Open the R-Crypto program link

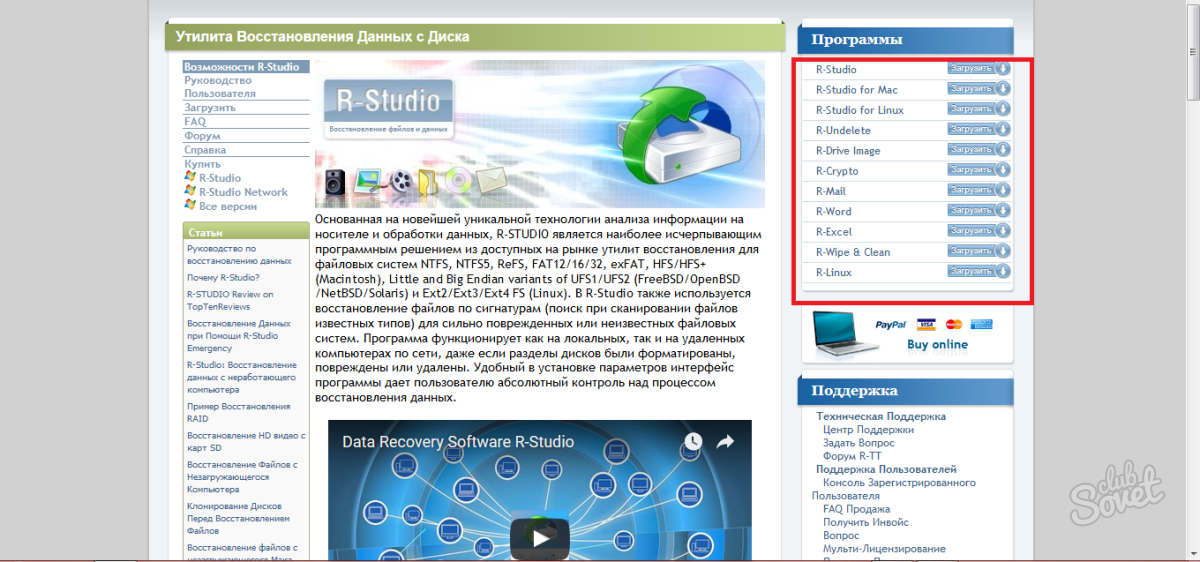pos(837,171)
